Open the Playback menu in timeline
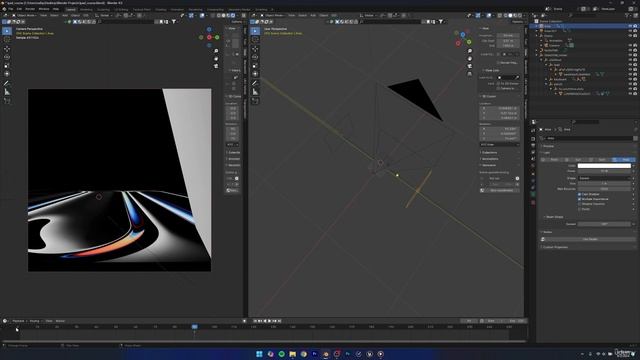The height and width of the screenshot is (360, 640). click(19, 321)
